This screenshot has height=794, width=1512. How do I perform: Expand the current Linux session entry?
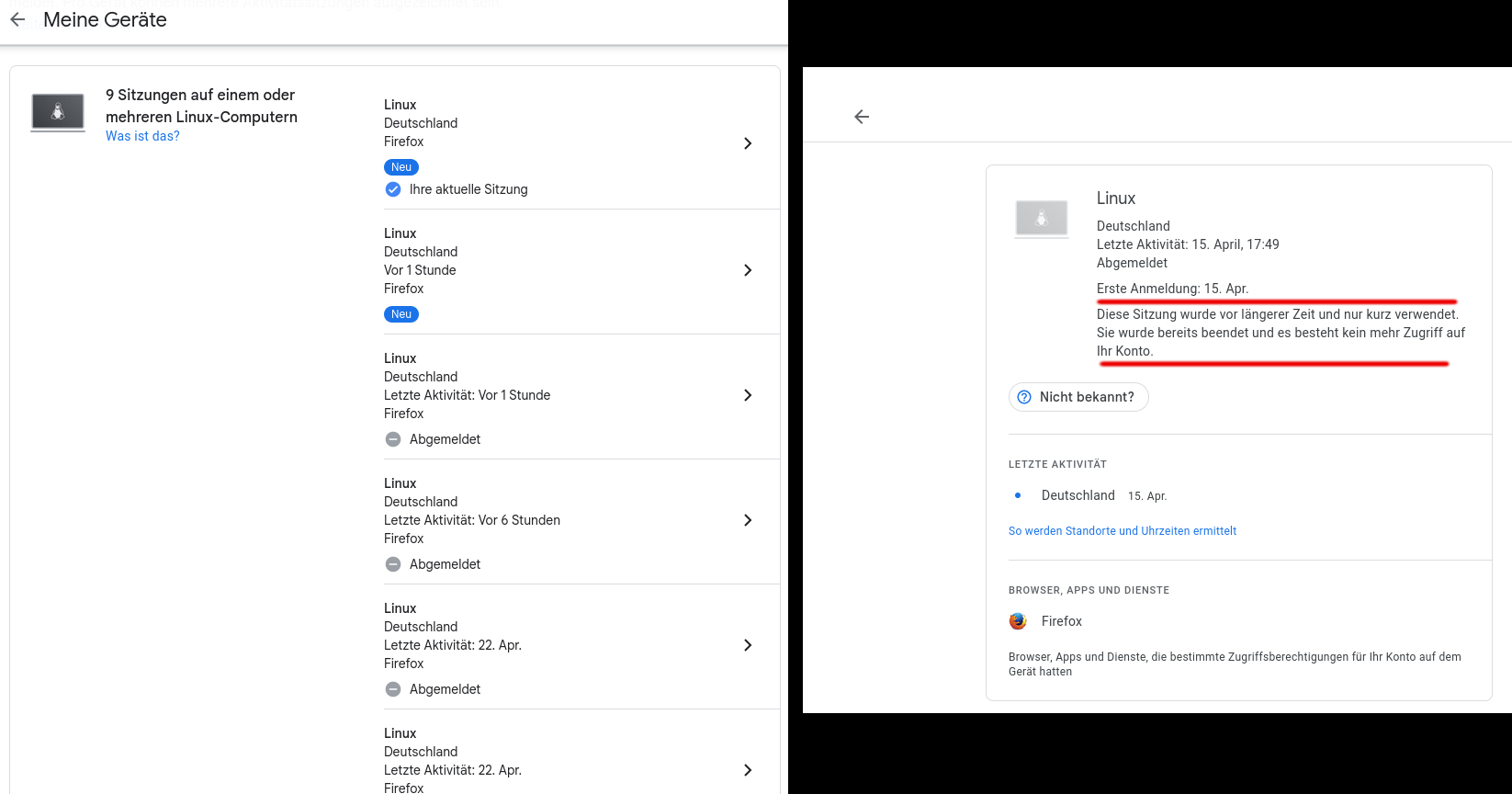(748, 143)
